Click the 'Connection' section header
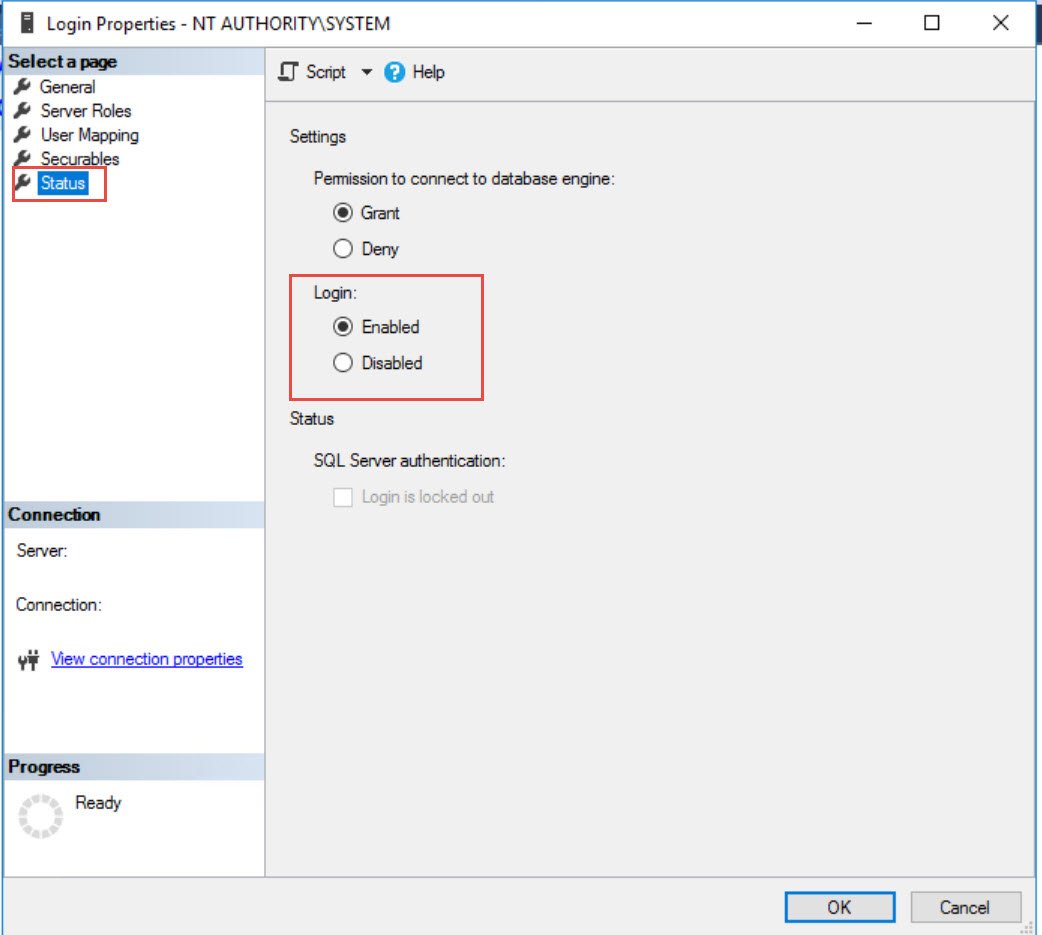The height and width of the screenshot is (935, 1042). [54, 515]
